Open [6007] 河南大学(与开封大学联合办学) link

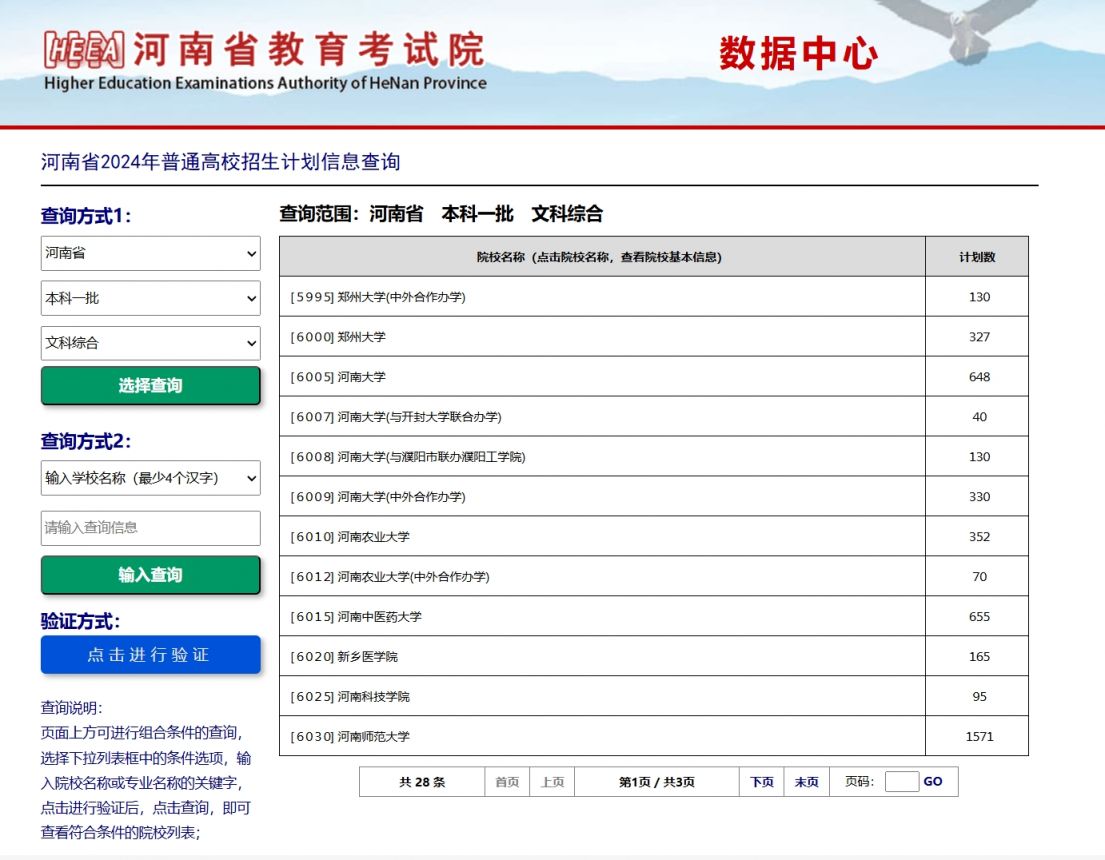pos(396,417)
